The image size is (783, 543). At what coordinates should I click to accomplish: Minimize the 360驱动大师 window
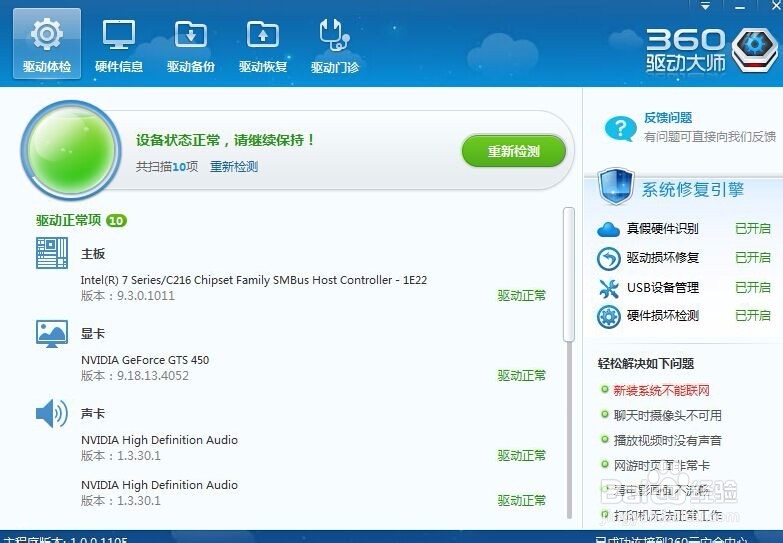point(740,7)
